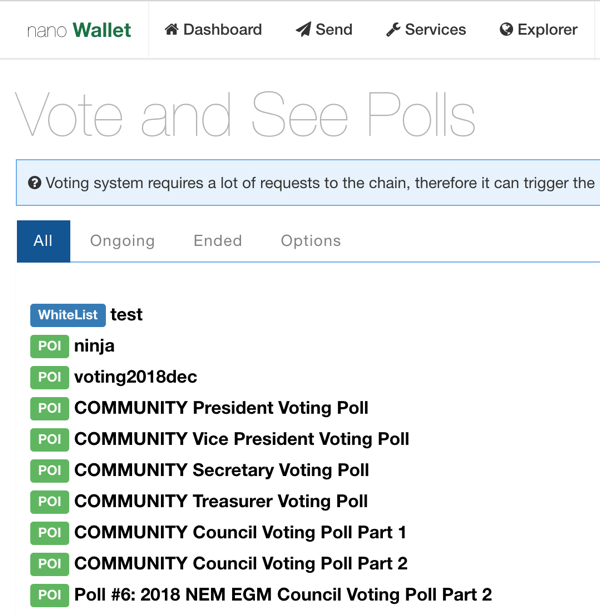Click the Services wrench icon

(x=393, y=30)
